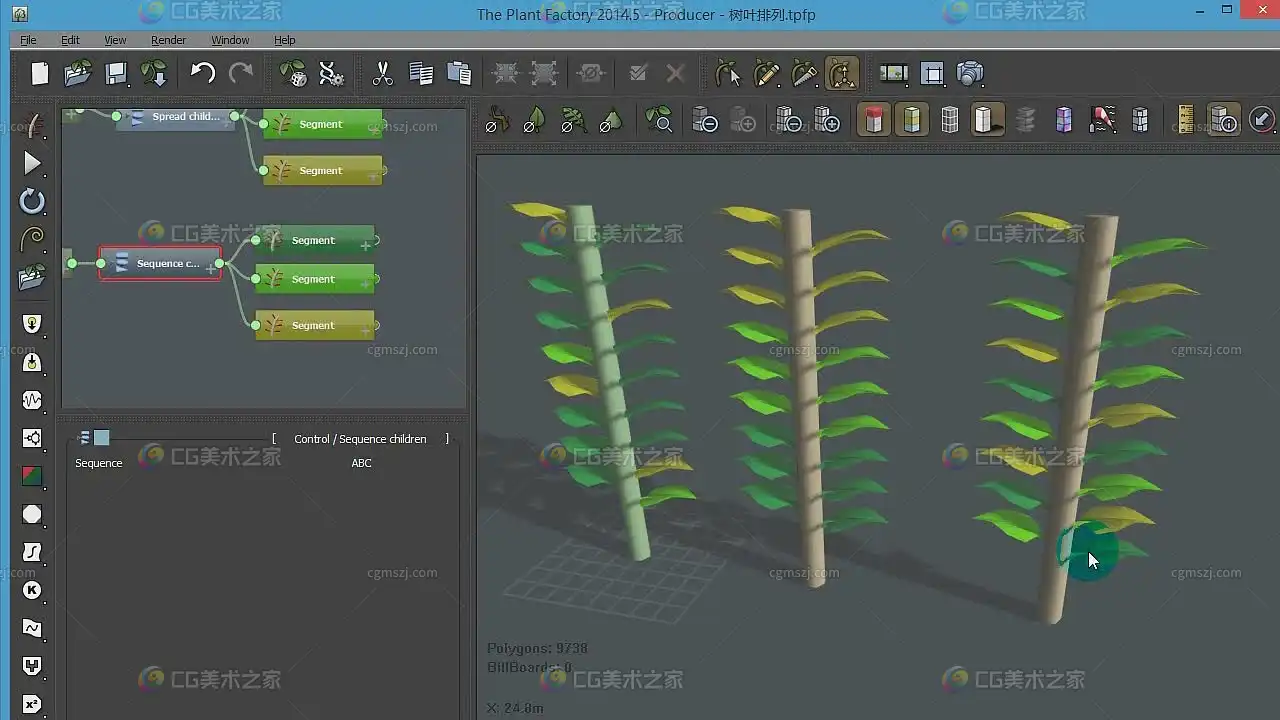Toggle the red-top cube display mode
1280x720 pixels.
tap(874, 121)
